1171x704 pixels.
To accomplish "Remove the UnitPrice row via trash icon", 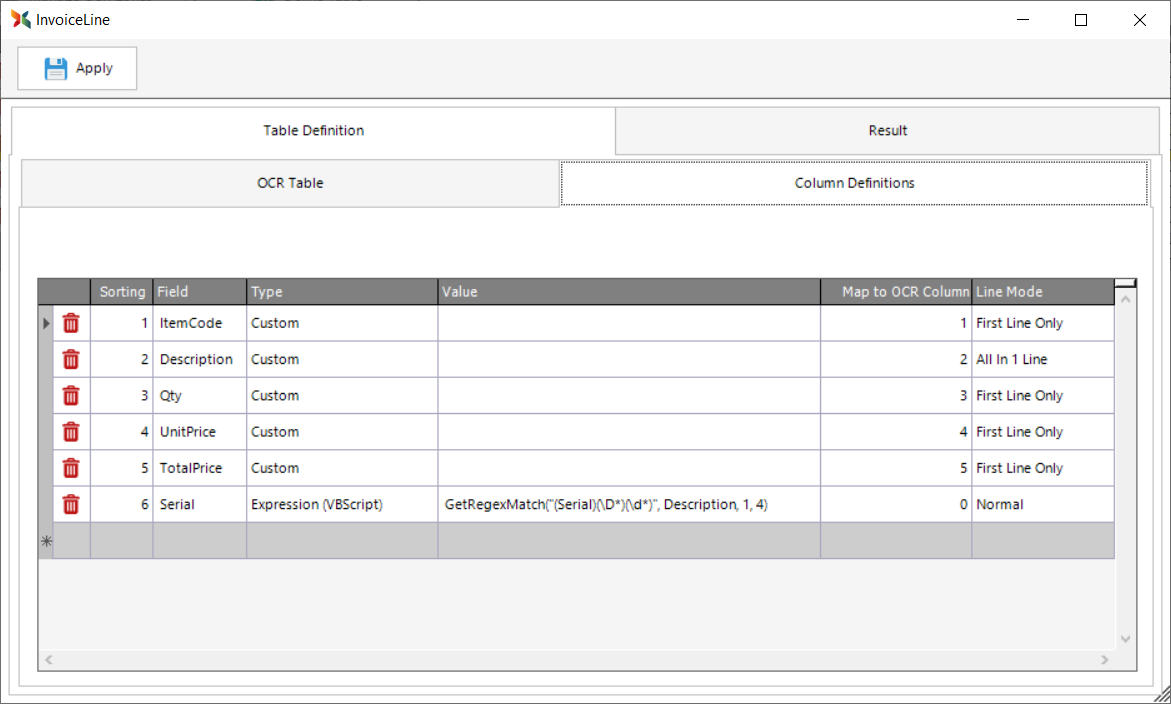I will coord(71,432).
